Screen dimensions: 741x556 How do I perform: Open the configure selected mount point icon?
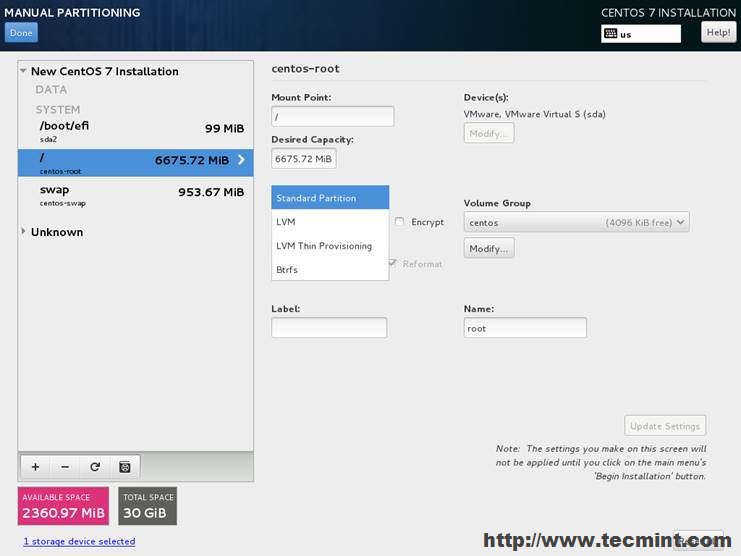pos(125,467)
